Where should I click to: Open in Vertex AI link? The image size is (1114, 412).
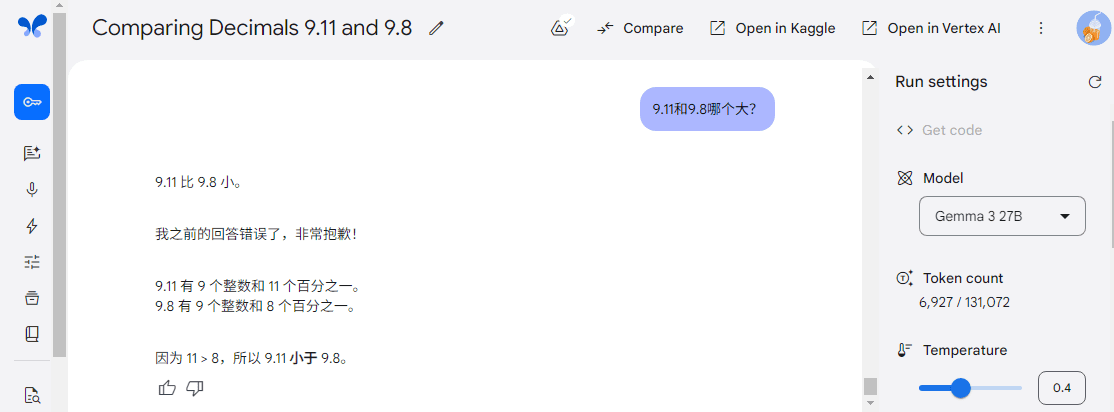click(x=931, y=28)
